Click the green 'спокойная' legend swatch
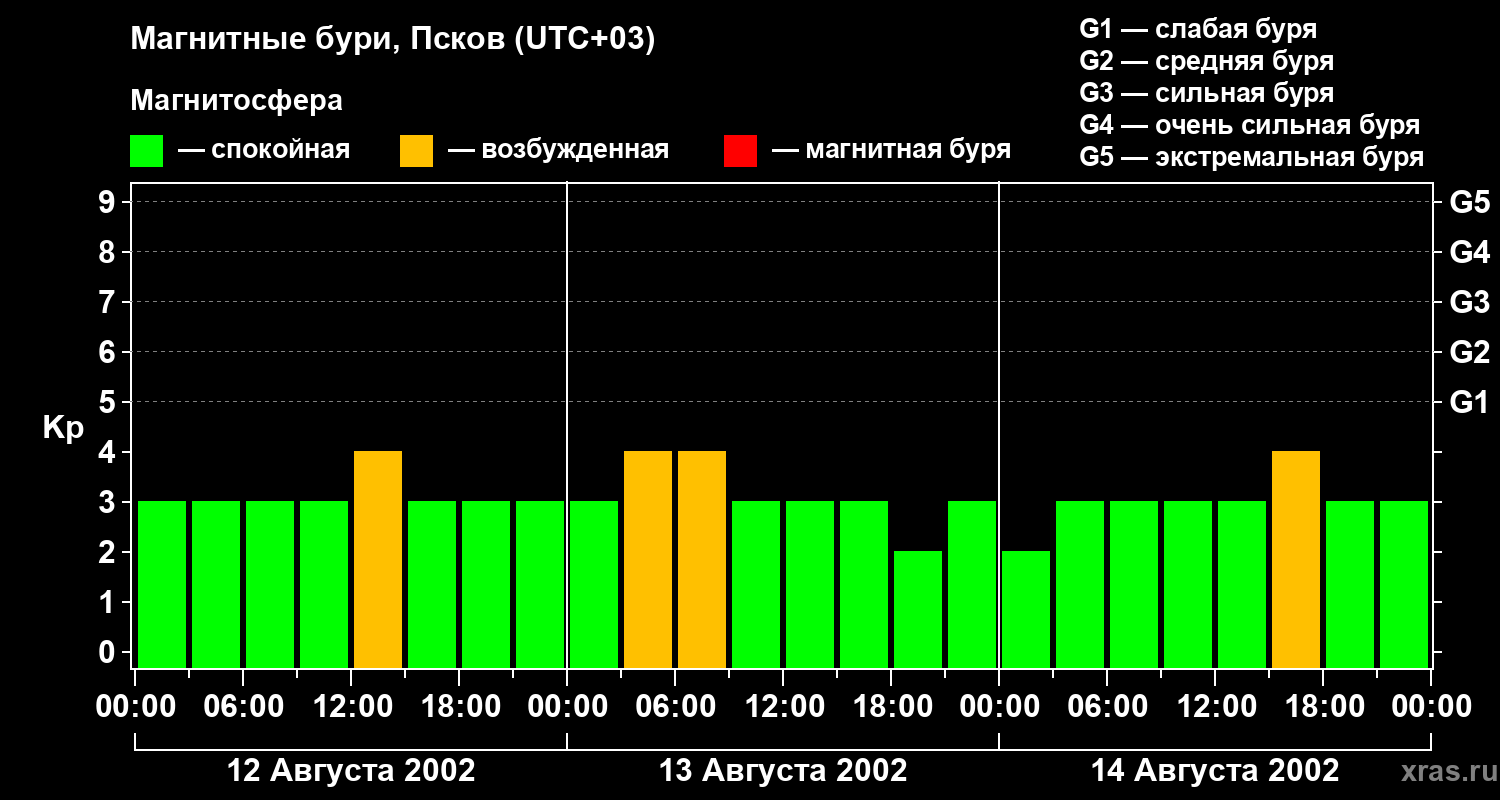This screenshot has width=1500, height=800. point(146,151)
